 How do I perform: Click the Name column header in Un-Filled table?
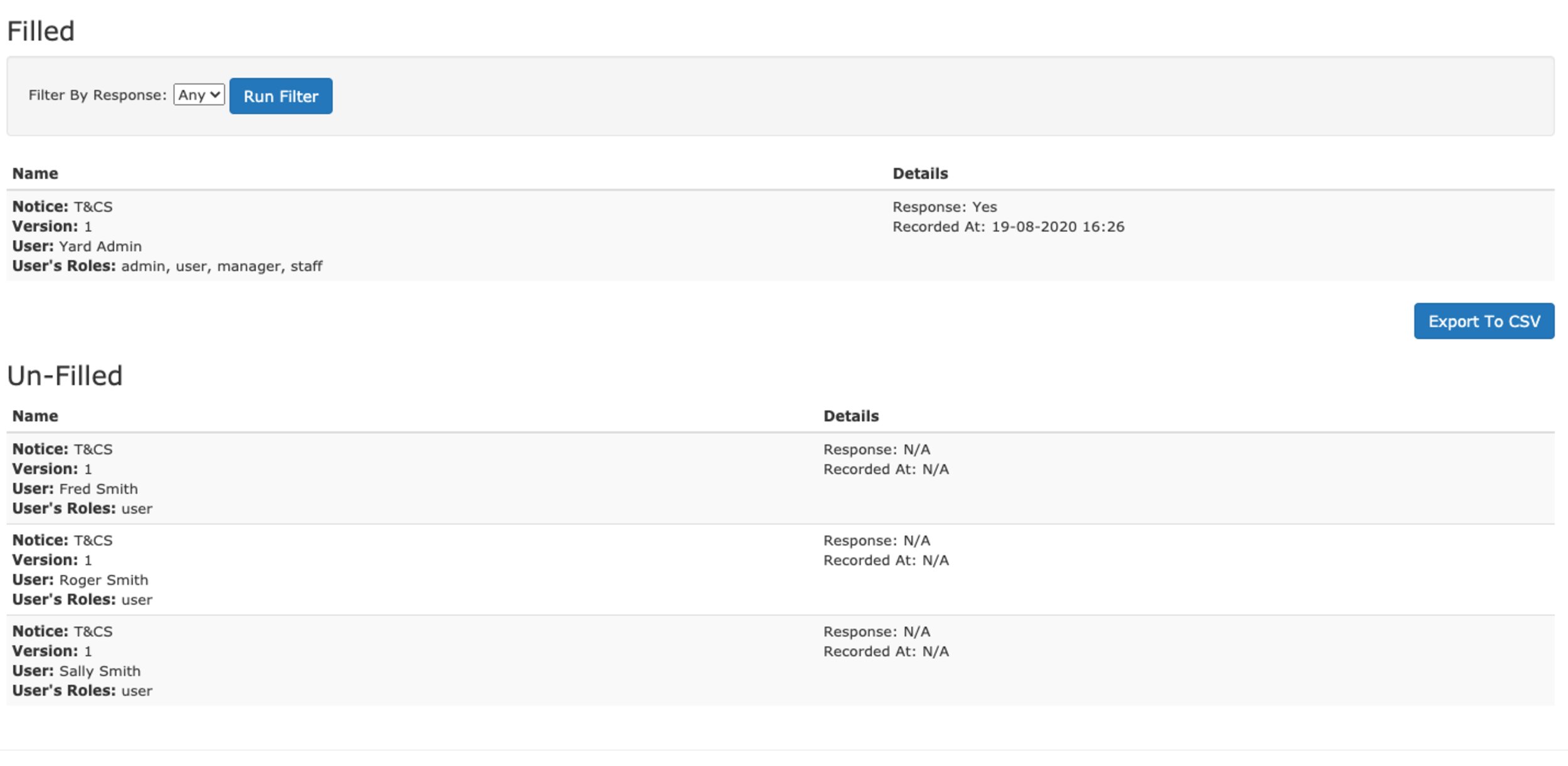35,416
